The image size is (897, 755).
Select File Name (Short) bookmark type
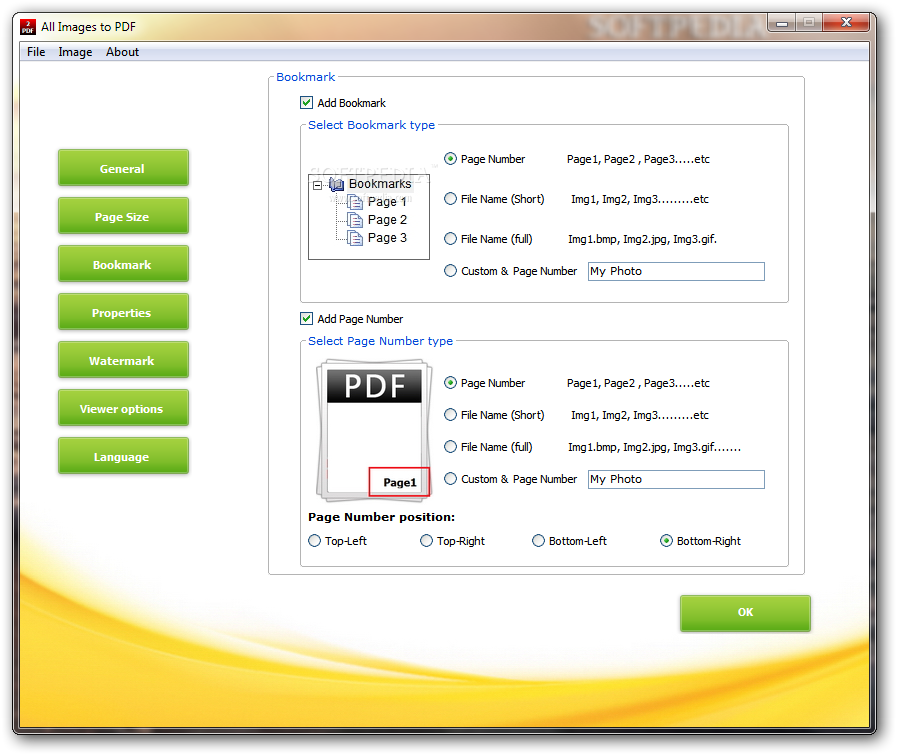(x=451, y=199)
